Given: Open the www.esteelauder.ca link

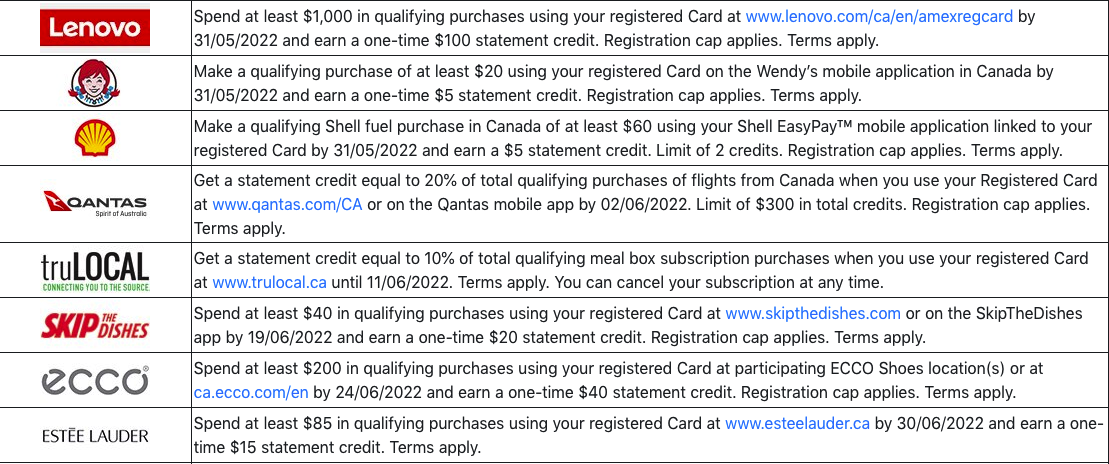Looking at the screenshot, I should 797,424.
